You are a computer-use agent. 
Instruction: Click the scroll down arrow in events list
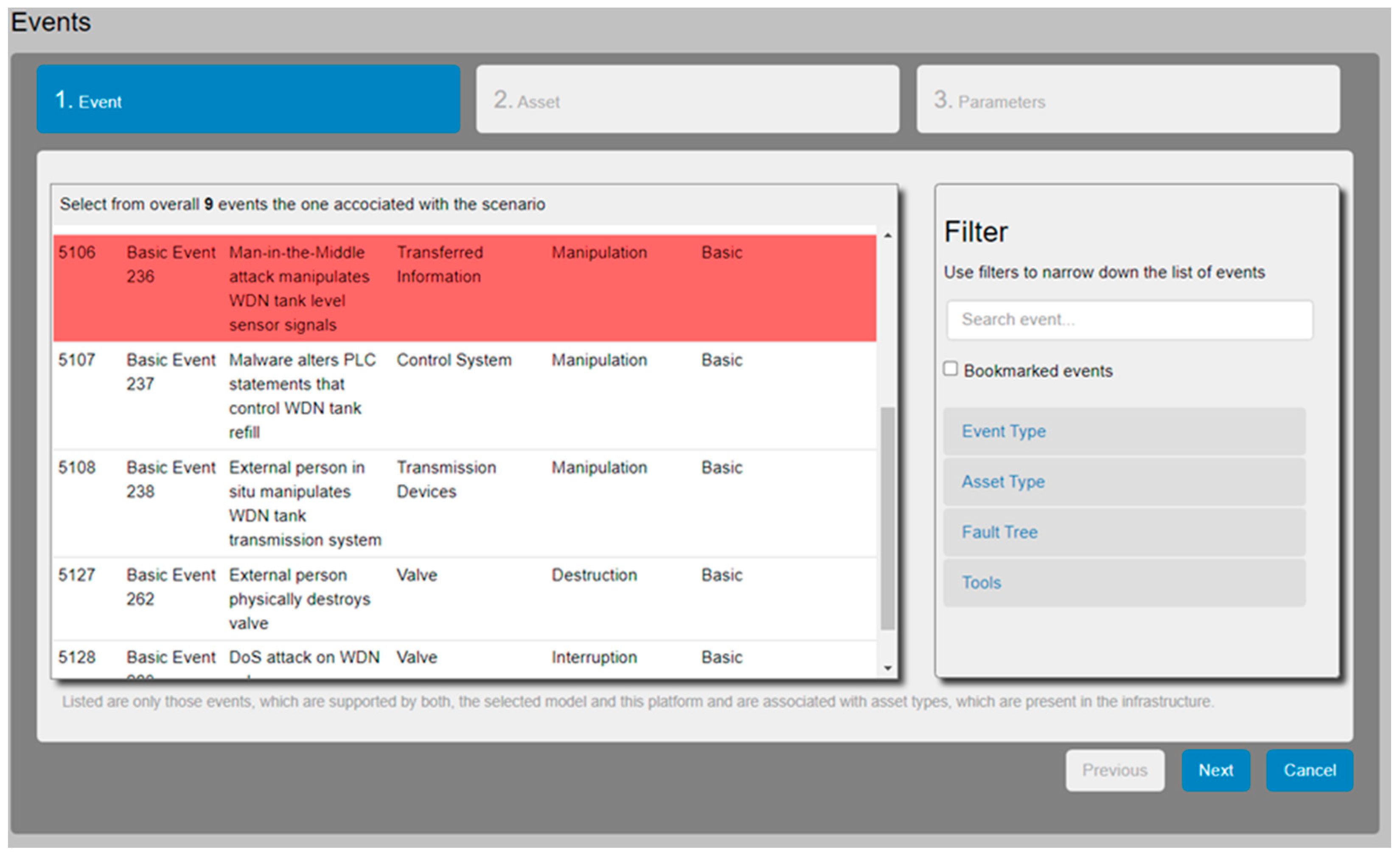pos(887,669)
